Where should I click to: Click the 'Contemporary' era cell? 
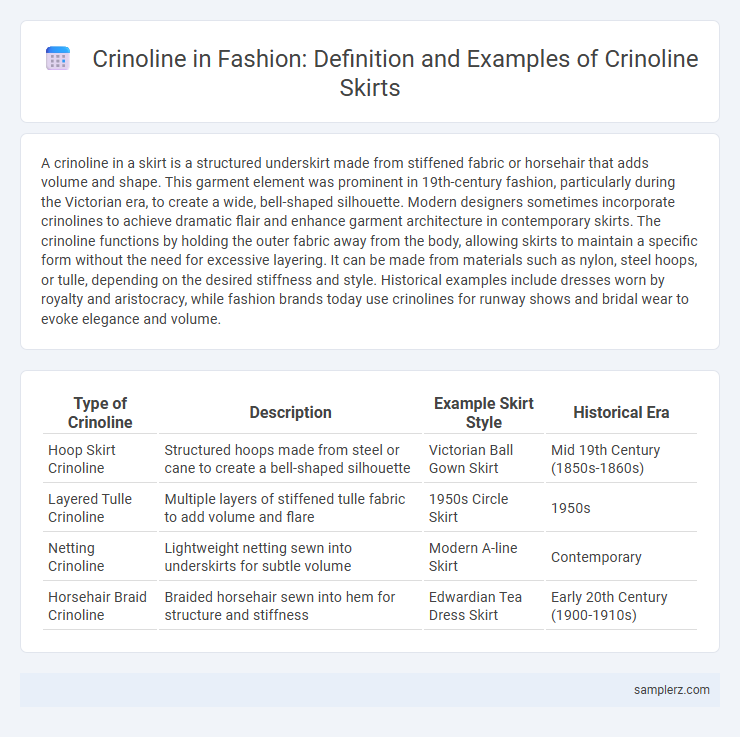pos(621,557)
